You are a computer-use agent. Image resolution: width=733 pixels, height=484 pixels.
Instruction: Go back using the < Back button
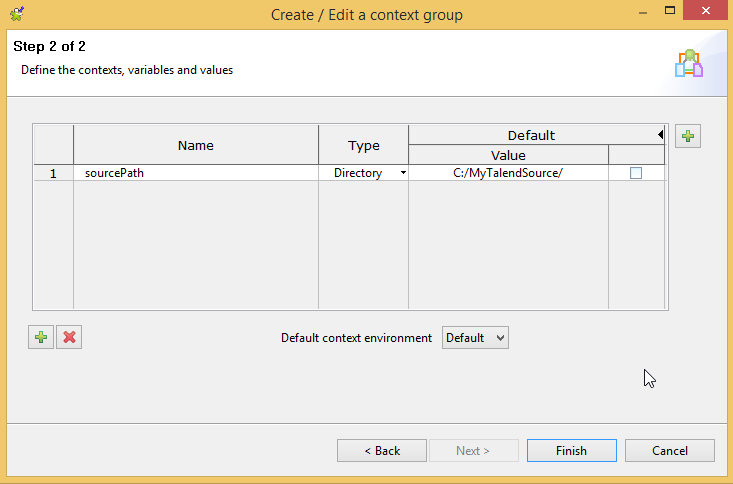click(381, 450)
